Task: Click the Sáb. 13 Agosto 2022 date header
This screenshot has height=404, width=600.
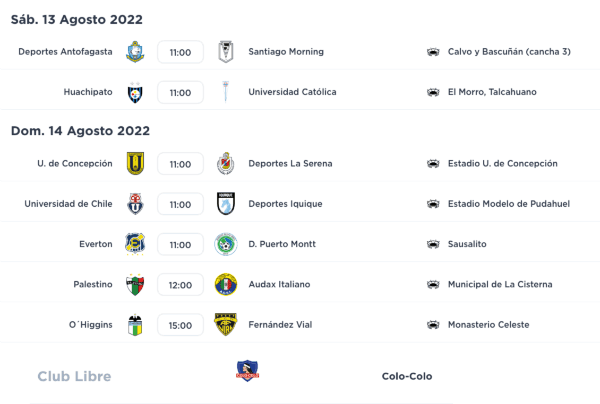Action: pyautogui.click(x=77, y=20)
